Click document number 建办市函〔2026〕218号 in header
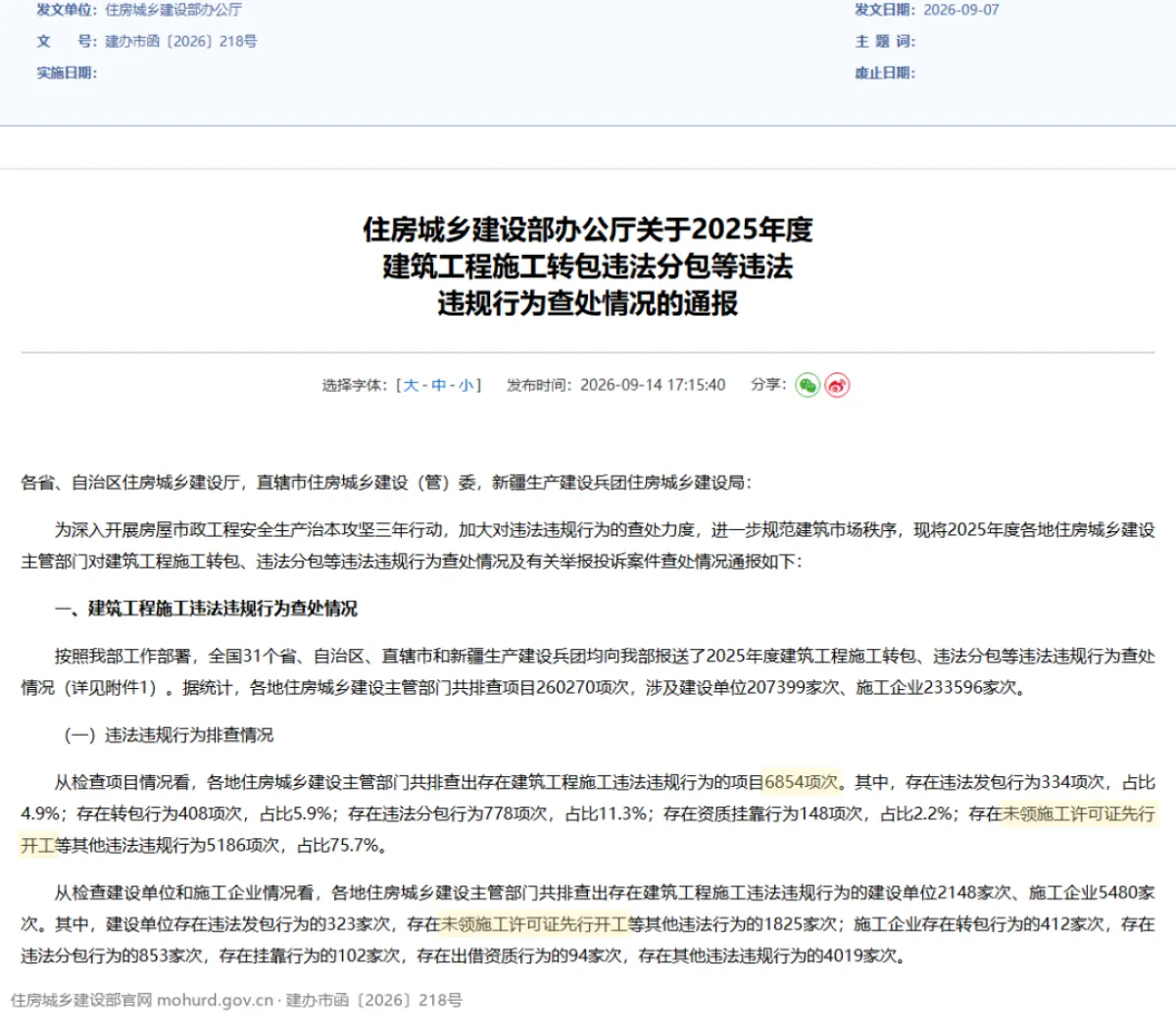 tap(180, 41)
